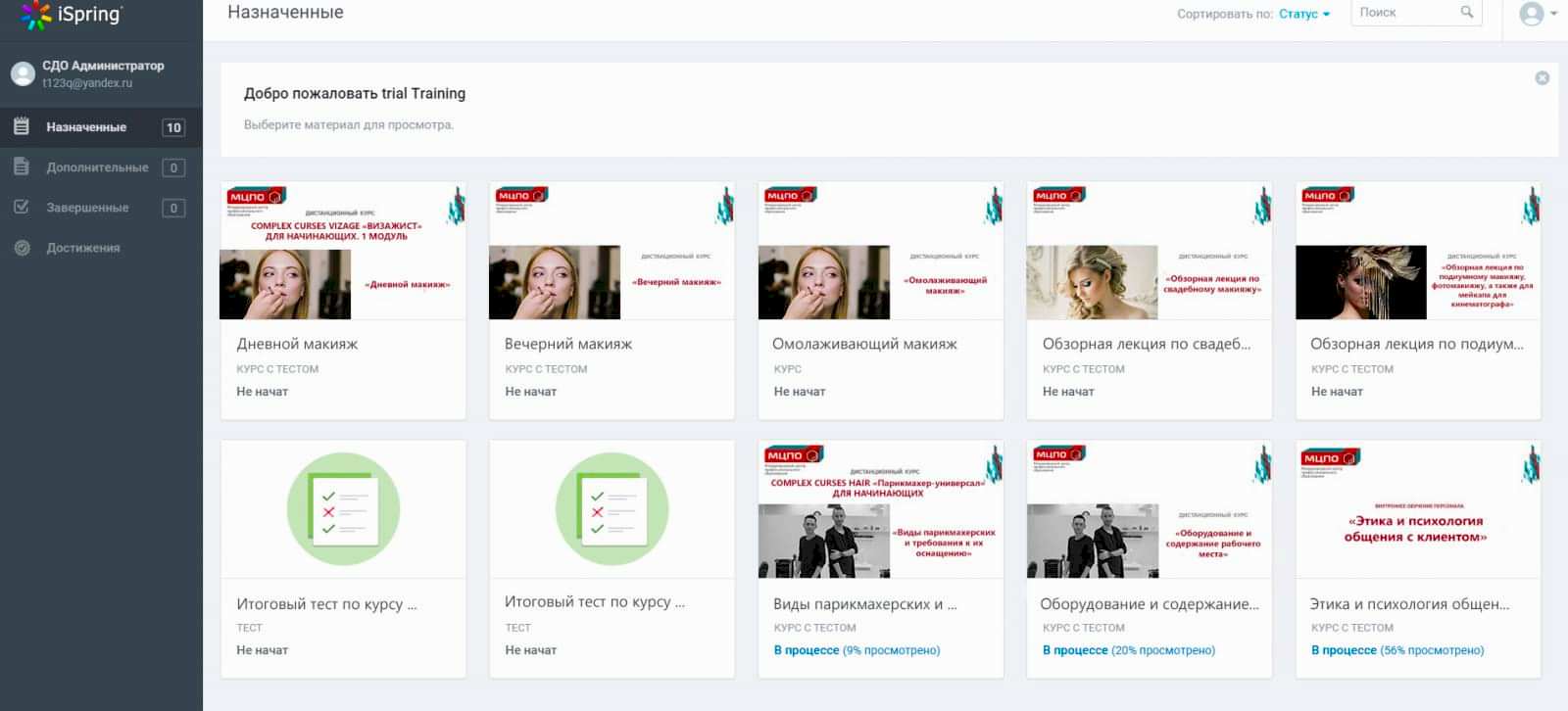Viewport: 1568px width, 711px height.
Task: Open the Вечерний макияж course title
Action: pyautogui.click(x=567, y=344)
